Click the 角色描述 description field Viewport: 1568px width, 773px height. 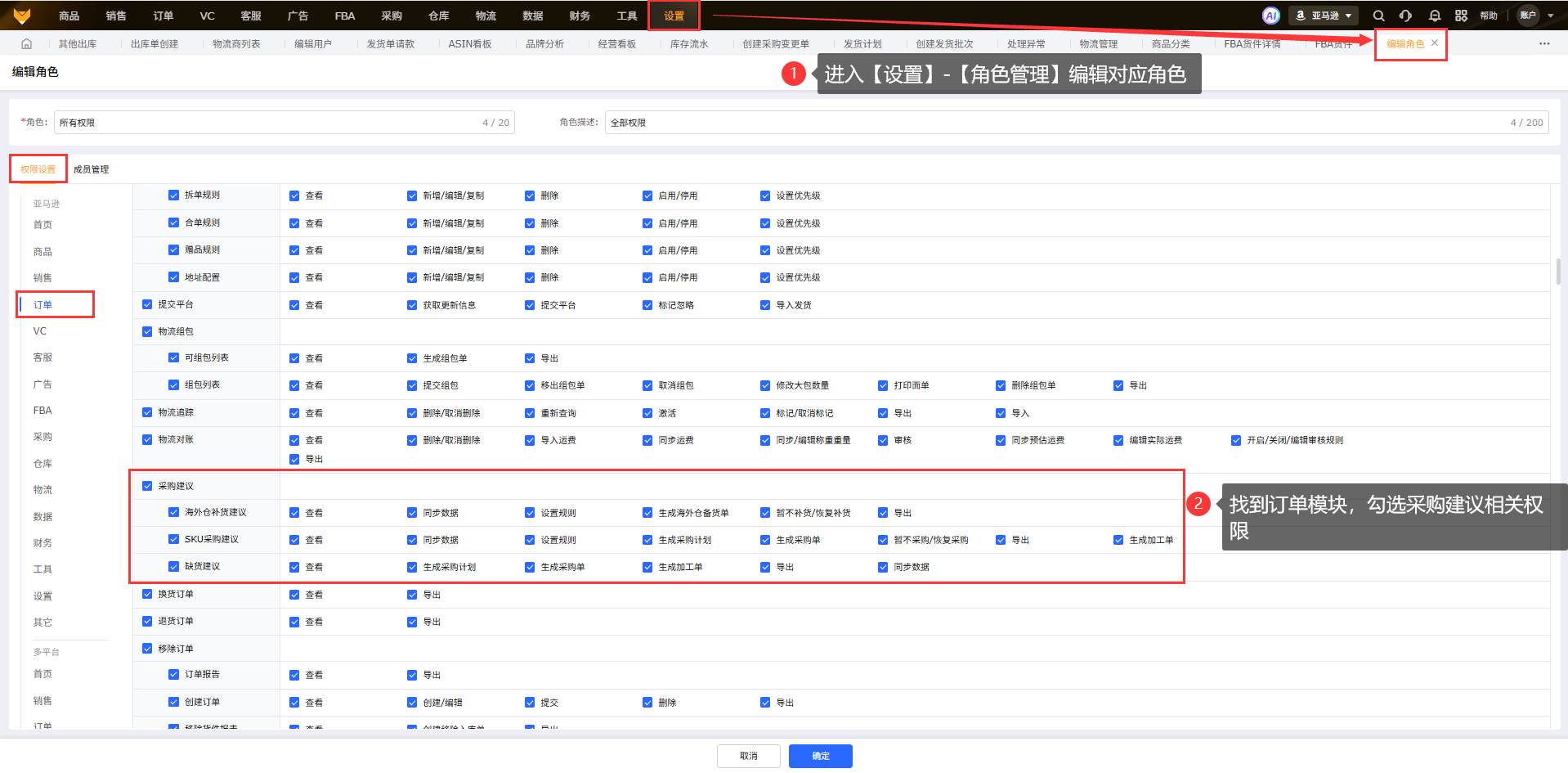(1077, 123)
